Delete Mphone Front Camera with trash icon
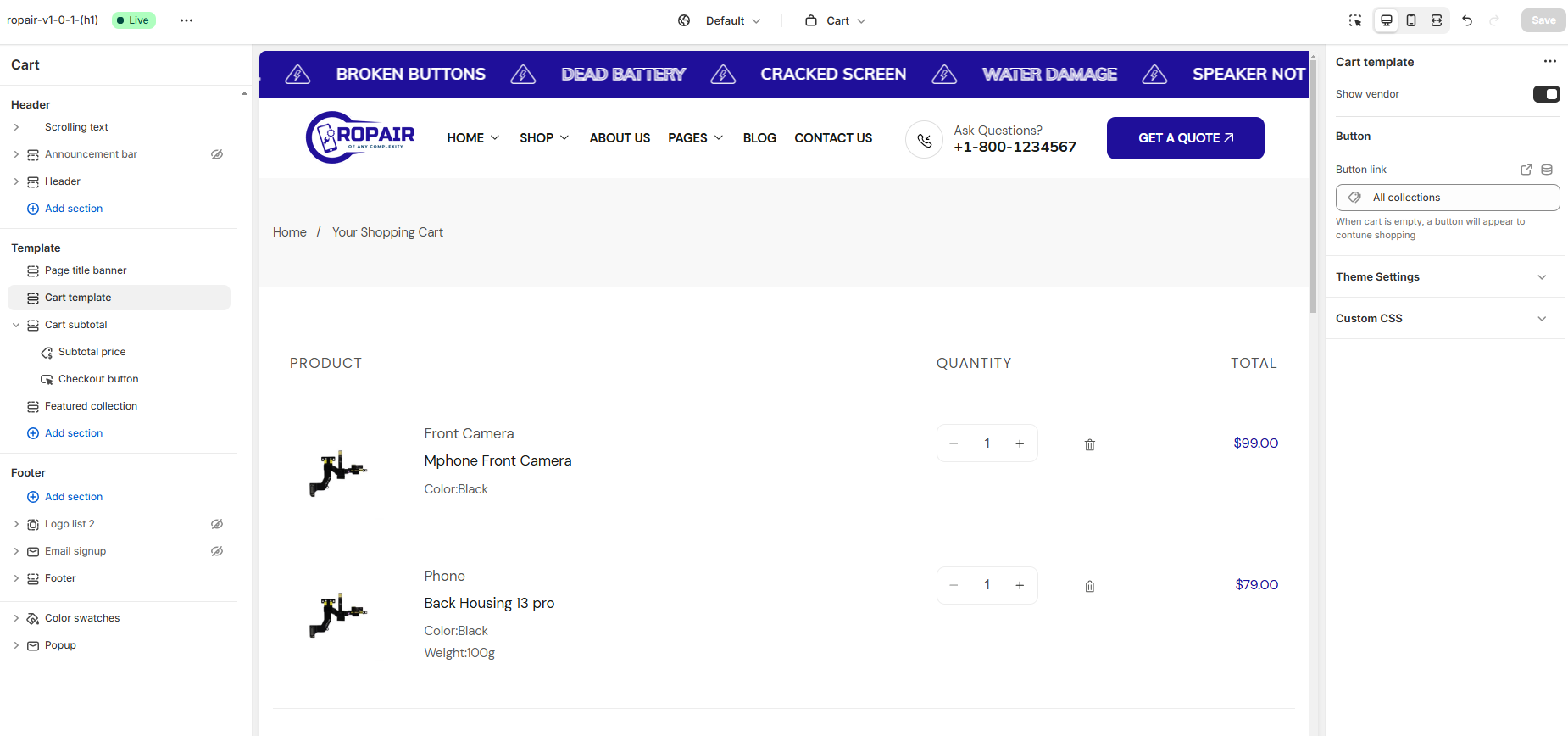The height and width of the screenshot is (736, 1568). click(x=1090, y=444)
